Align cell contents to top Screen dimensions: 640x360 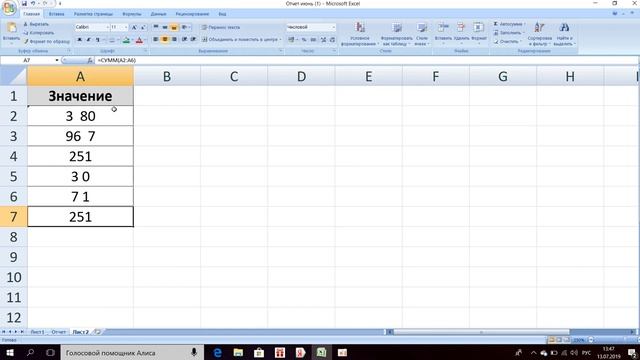[x=156, y=27]
